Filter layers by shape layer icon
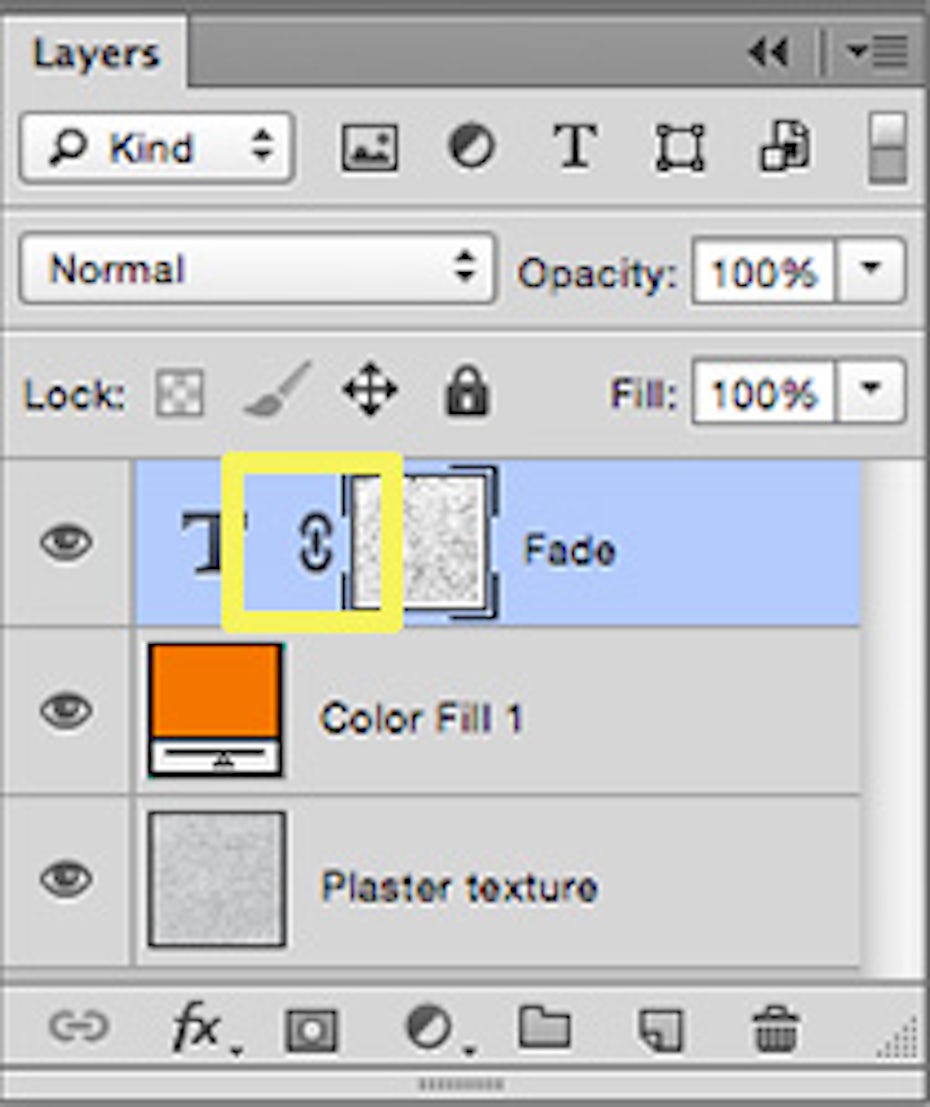 (x=680, y=149)
